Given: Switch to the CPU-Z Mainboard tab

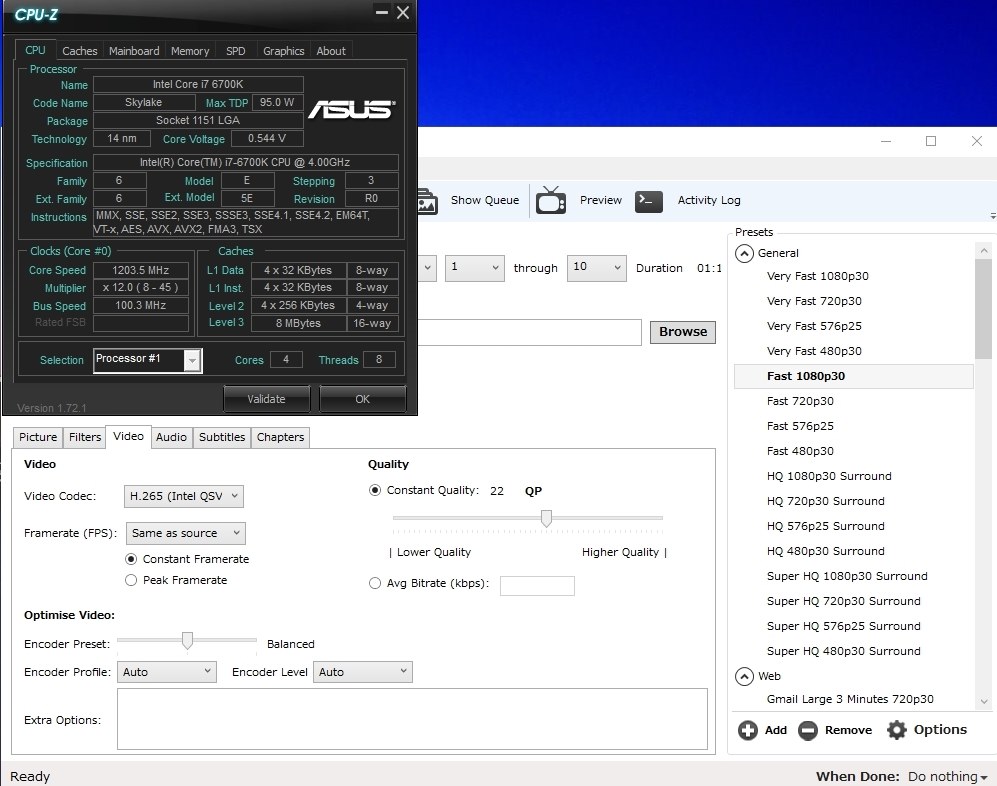Looking at the screenshot, I should coord(134,51).
